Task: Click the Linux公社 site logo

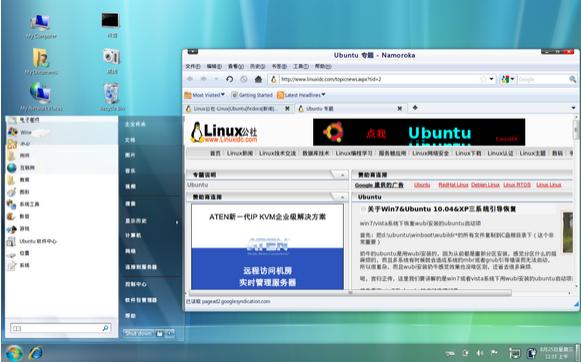Action: point(224,132)
